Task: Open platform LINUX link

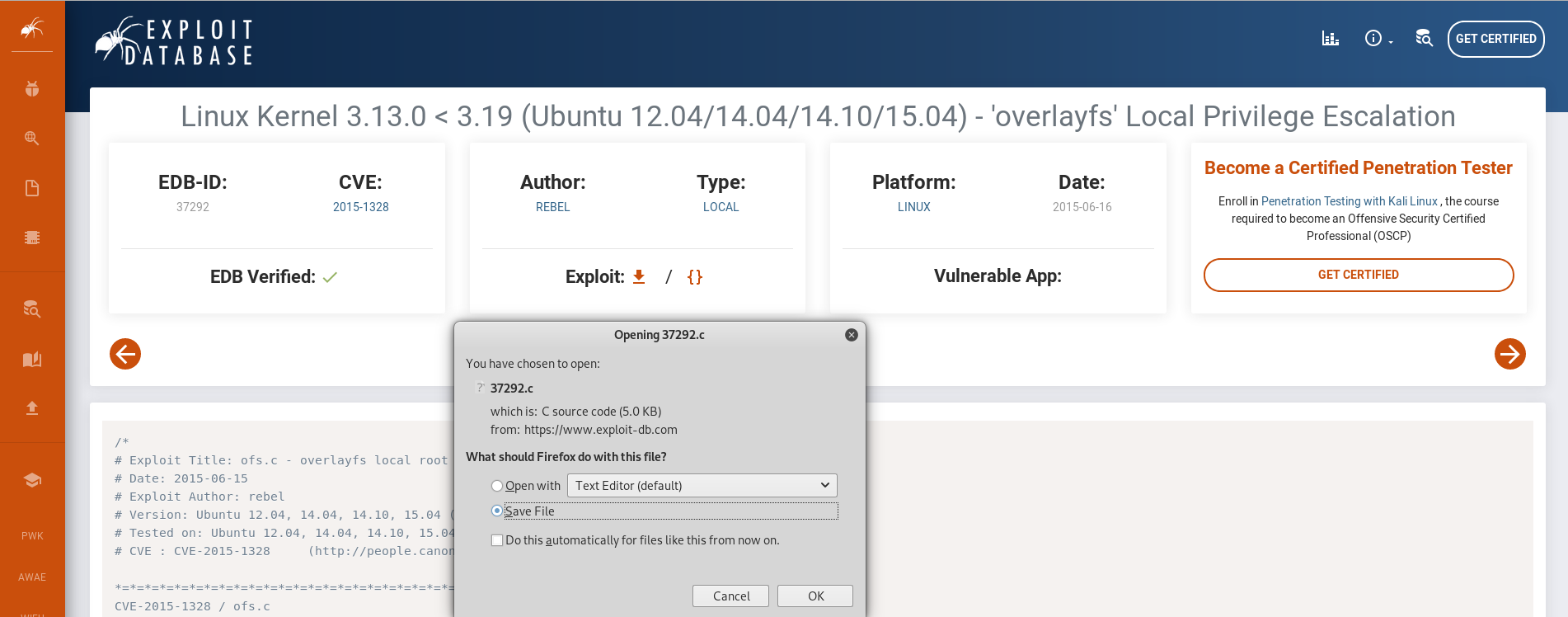Action: (x=914, y=207)
